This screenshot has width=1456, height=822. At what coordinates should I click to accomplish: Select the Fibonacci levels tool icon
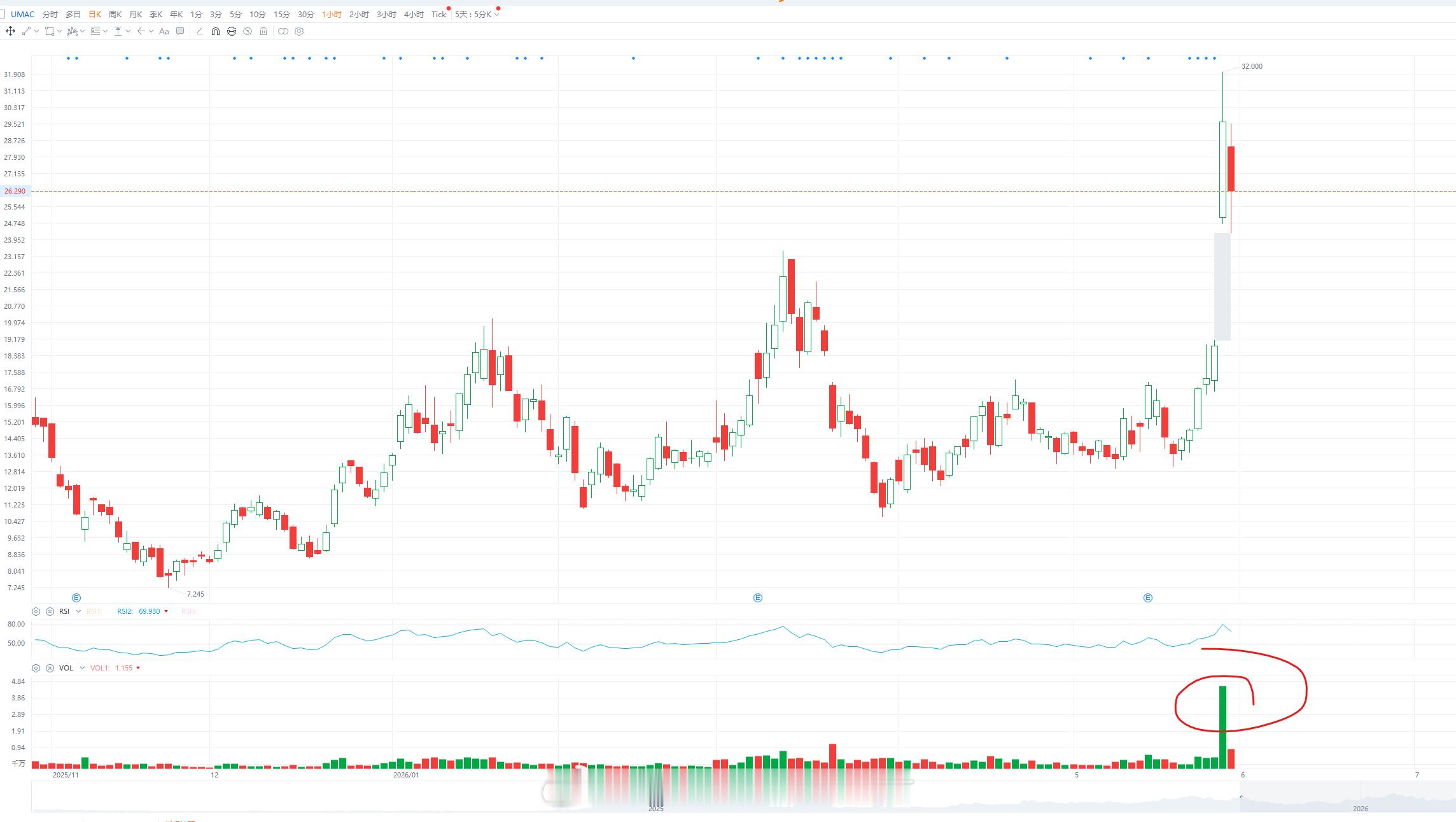[x=95, y=31]
